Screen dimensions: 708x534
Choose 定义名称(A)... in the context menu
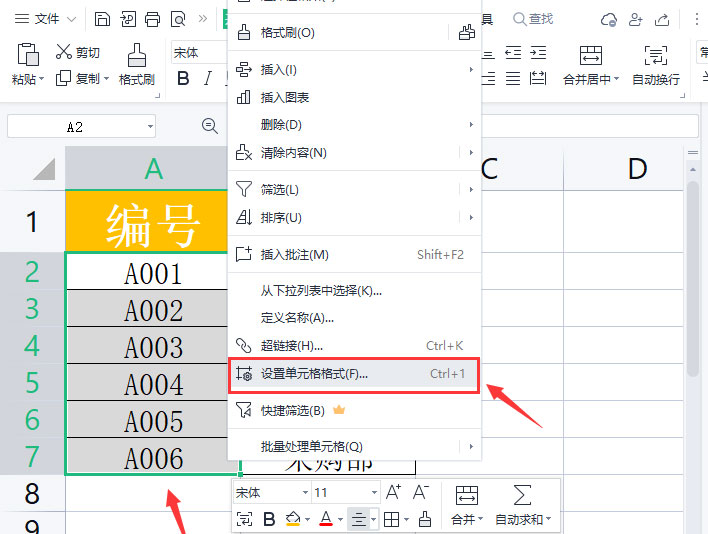pyautogui.click(x=354, y=318)
